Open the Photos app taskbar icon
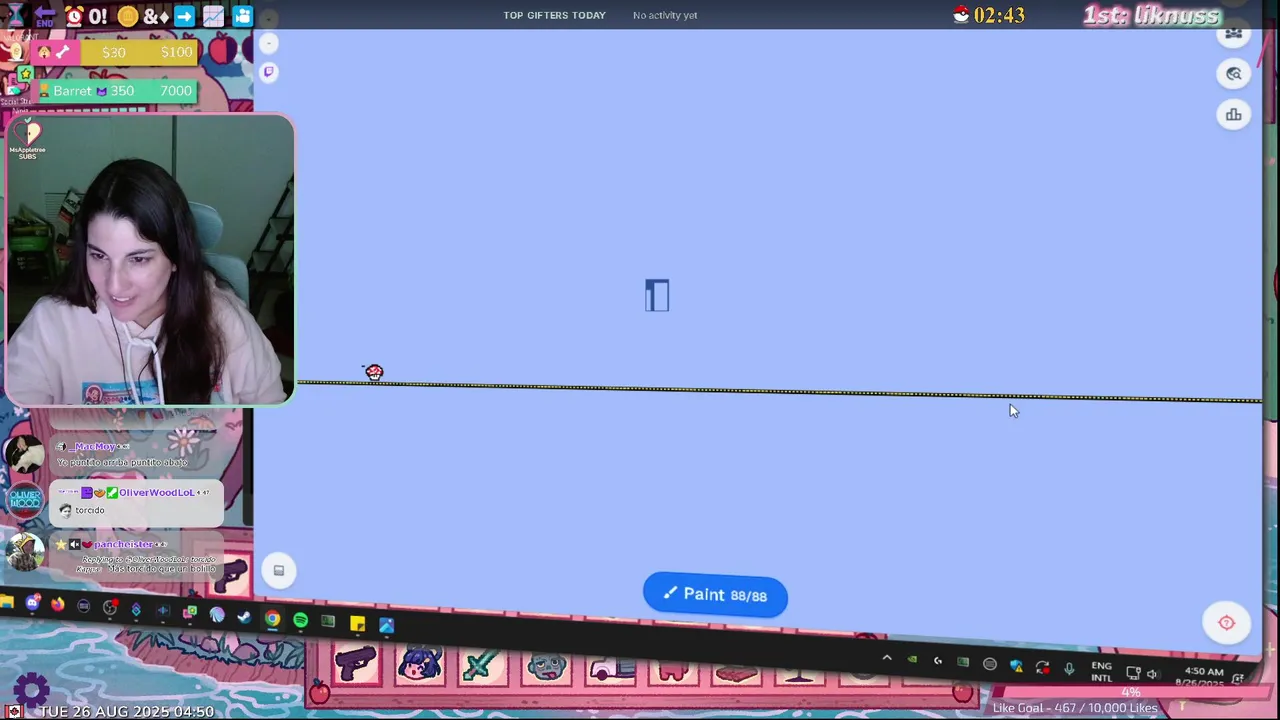This screenshot has height=720, width=1280. tap(386, 626)
